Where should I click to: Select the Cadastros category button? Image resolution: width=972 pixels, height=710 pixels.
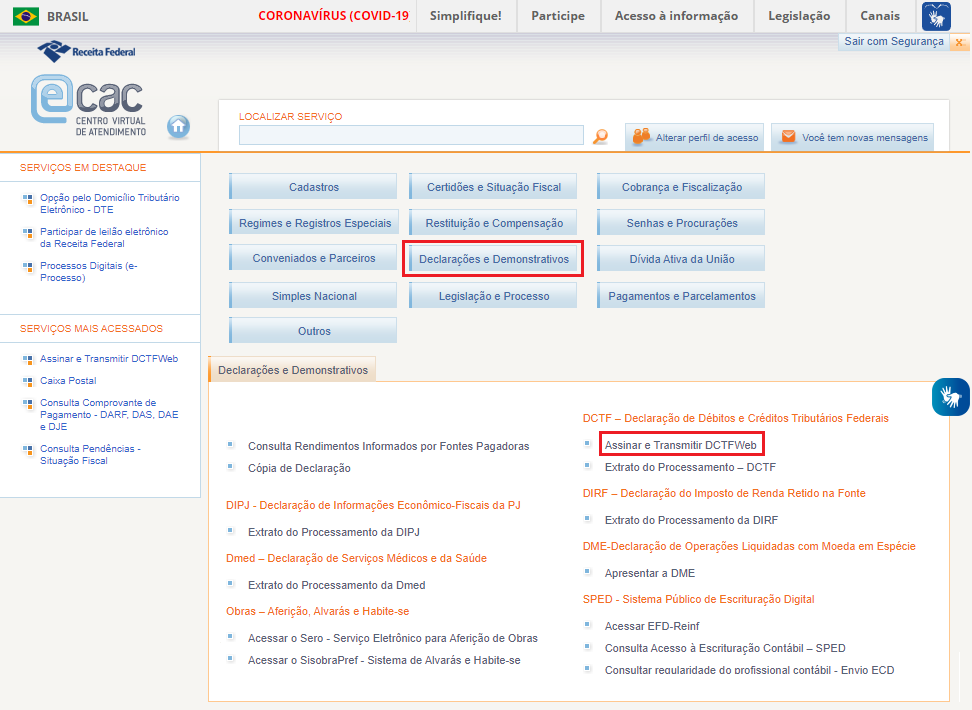point(313,187)
